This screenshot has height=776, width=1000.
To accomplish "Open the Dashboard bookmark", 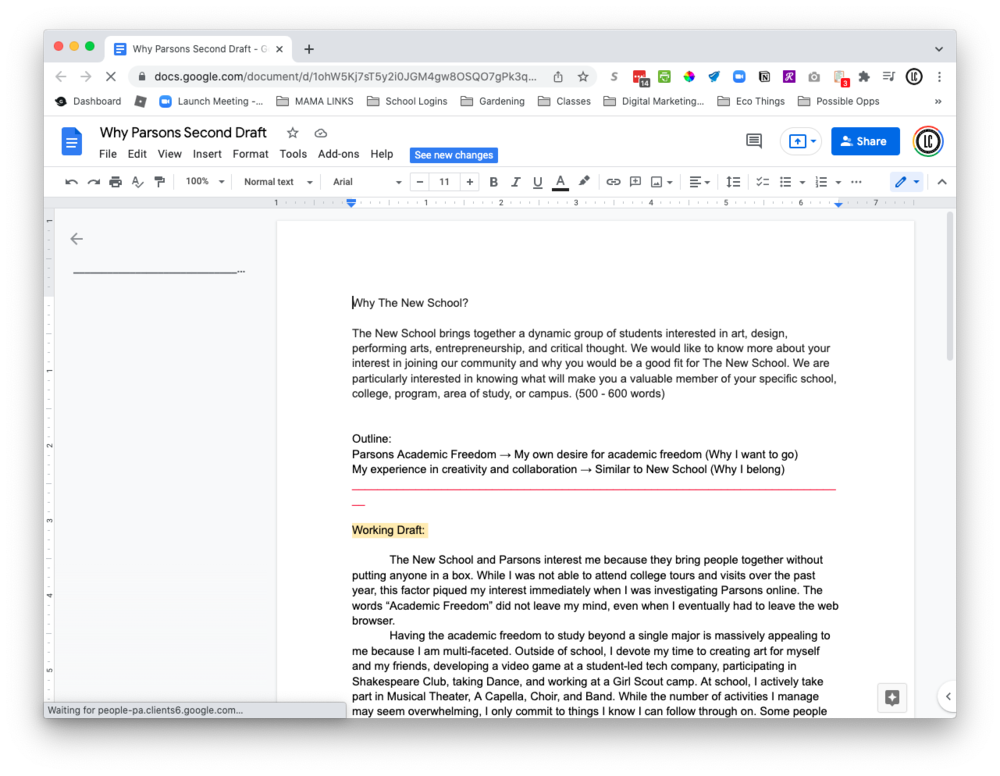I will 88,101.
